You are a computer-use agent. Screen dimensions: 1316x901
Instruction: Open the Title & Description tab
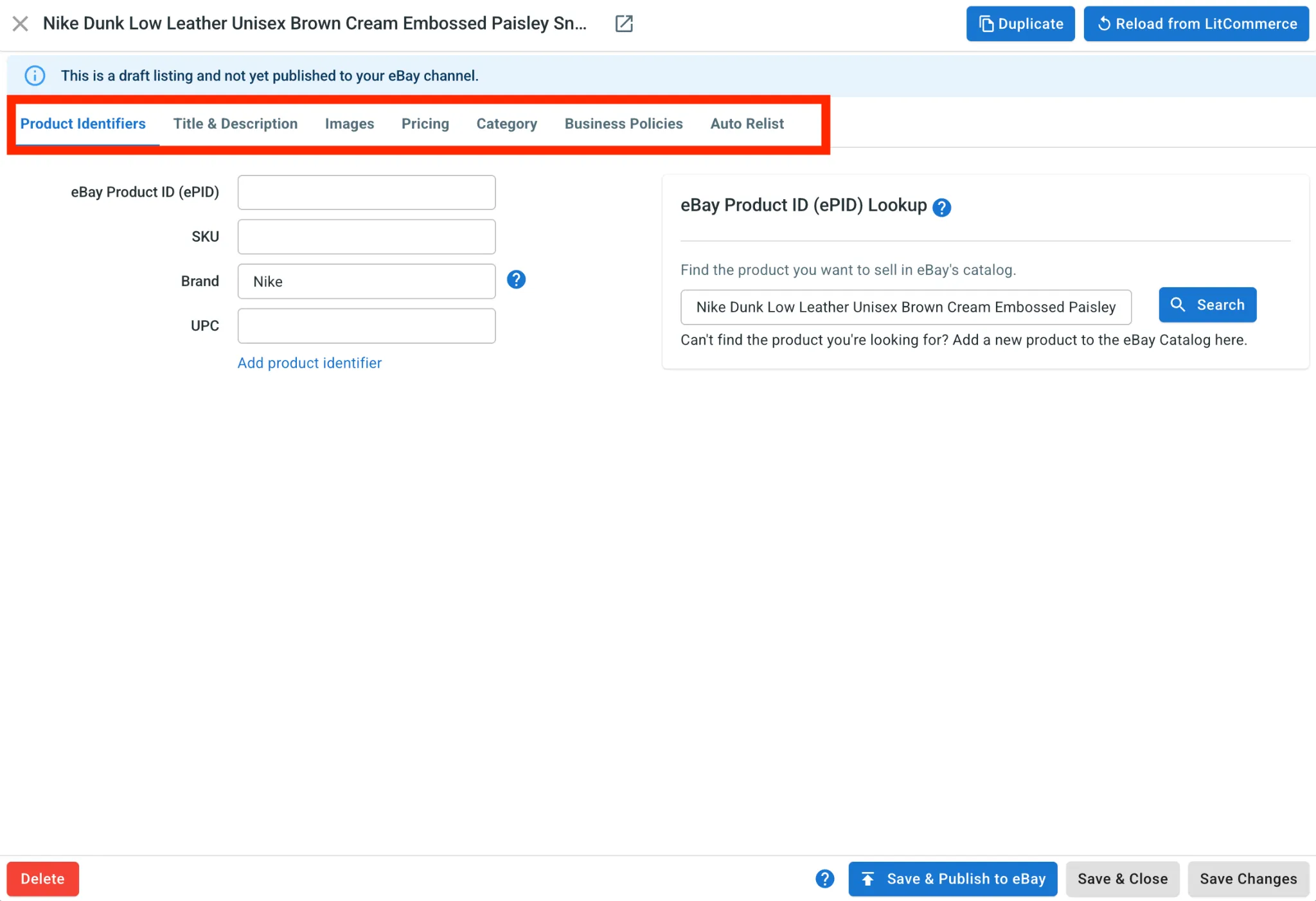235,123
